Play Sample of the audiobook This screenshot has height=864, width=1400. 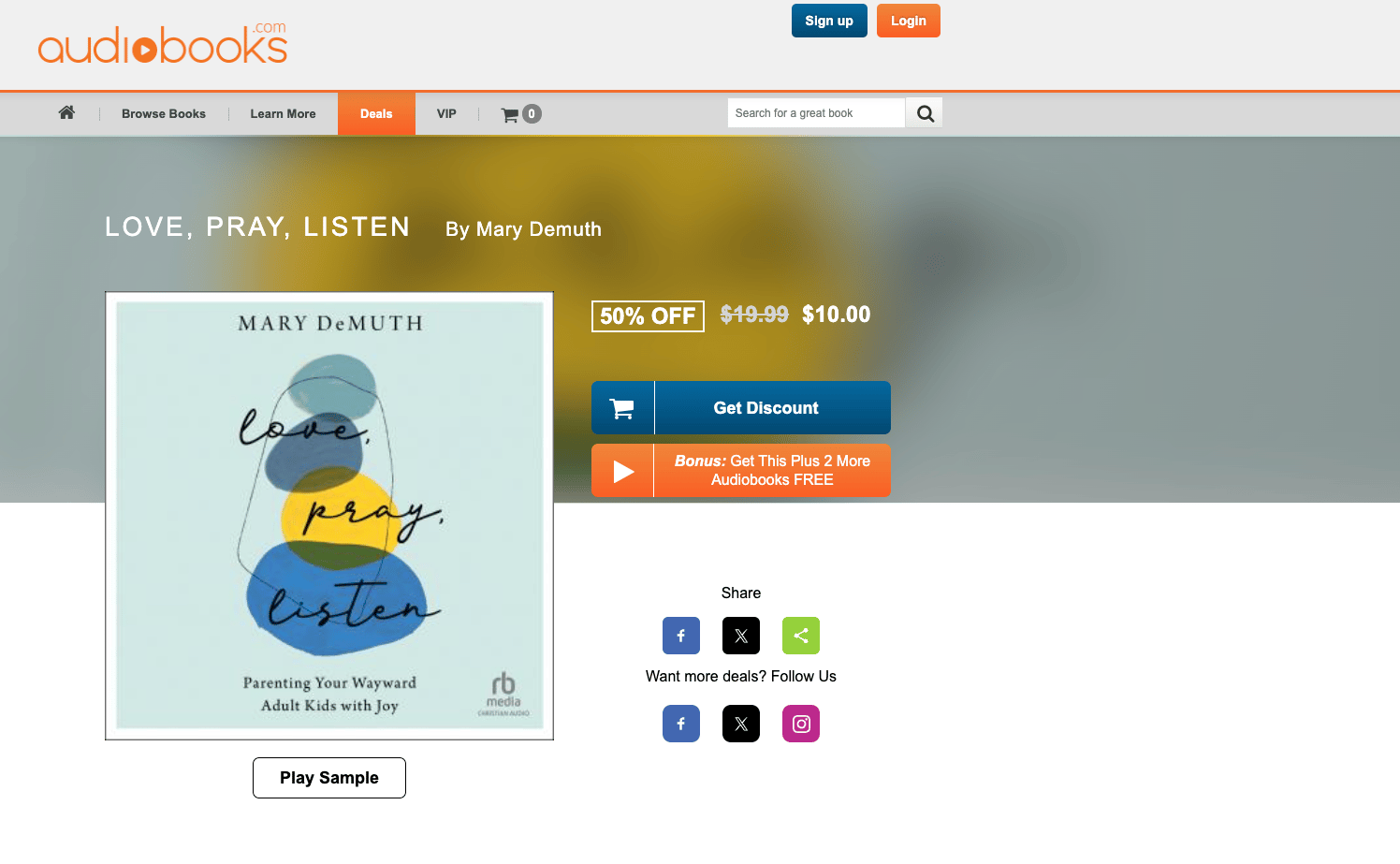pyautogui.click(x=329, y=778)
